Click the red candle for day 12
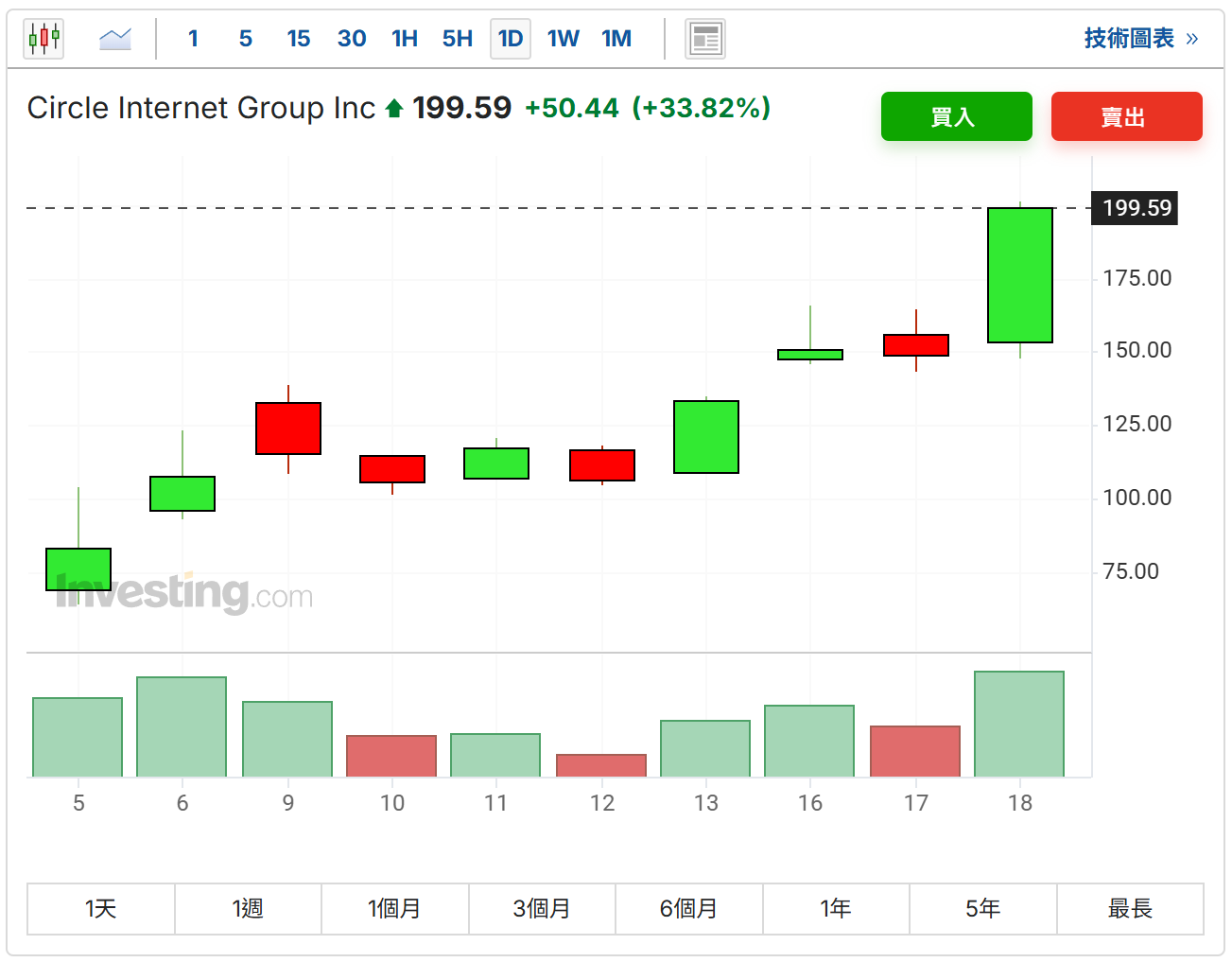This screenshot has width=1232, height=962. (x=602, y=465)
